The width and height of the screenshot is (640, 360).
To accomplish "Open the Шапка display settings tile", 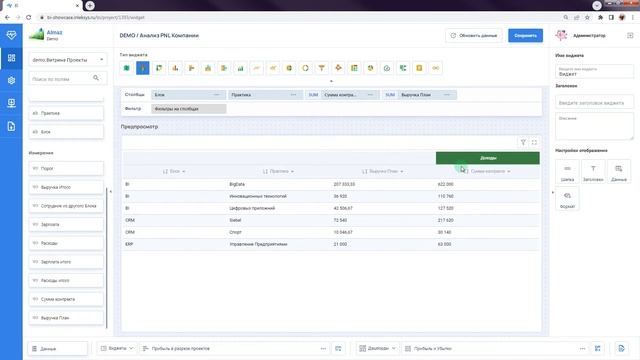I will pyautogui.click(x=567, y=171).
